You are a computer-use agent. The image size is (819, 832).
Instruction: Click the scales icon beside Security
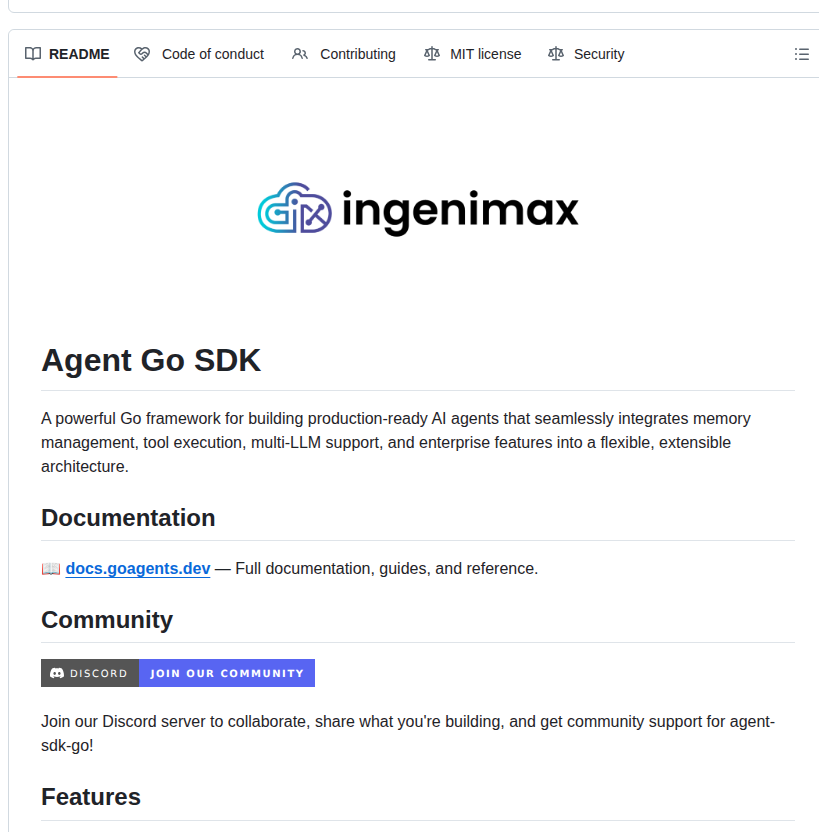coord(555,54)
